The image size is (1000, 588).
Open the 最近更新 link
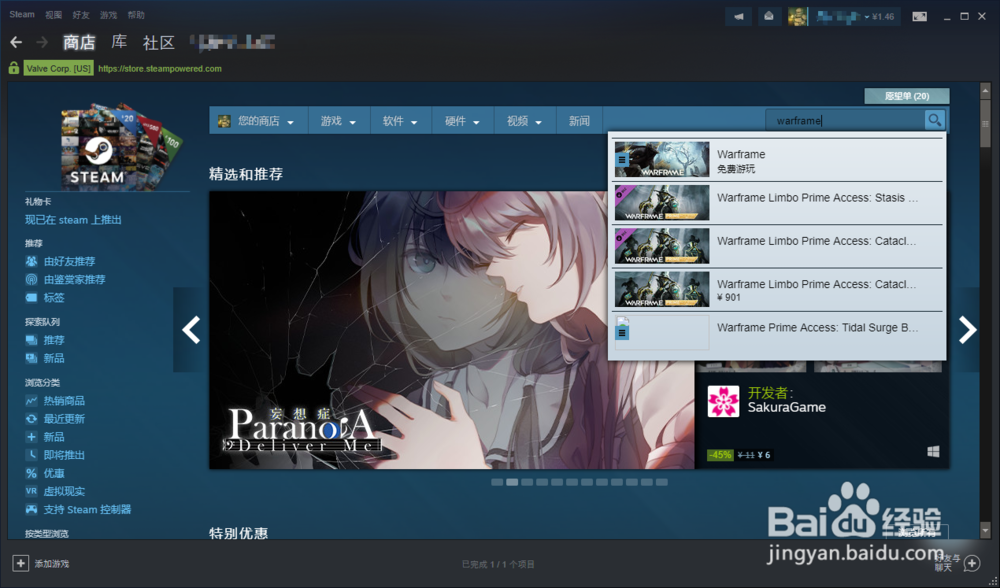click(x=64, y=419)
